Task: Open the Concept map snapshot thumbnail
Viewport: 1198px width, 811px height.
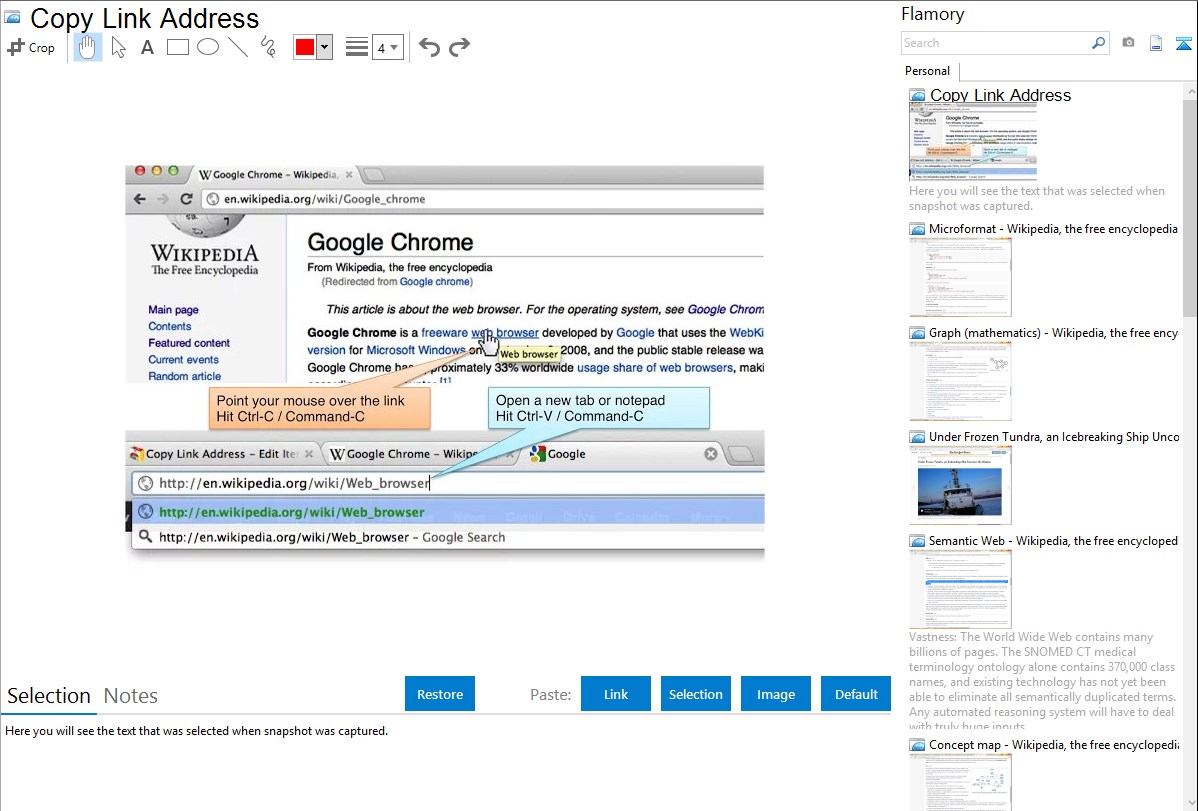Action: [x=960, y=782]
